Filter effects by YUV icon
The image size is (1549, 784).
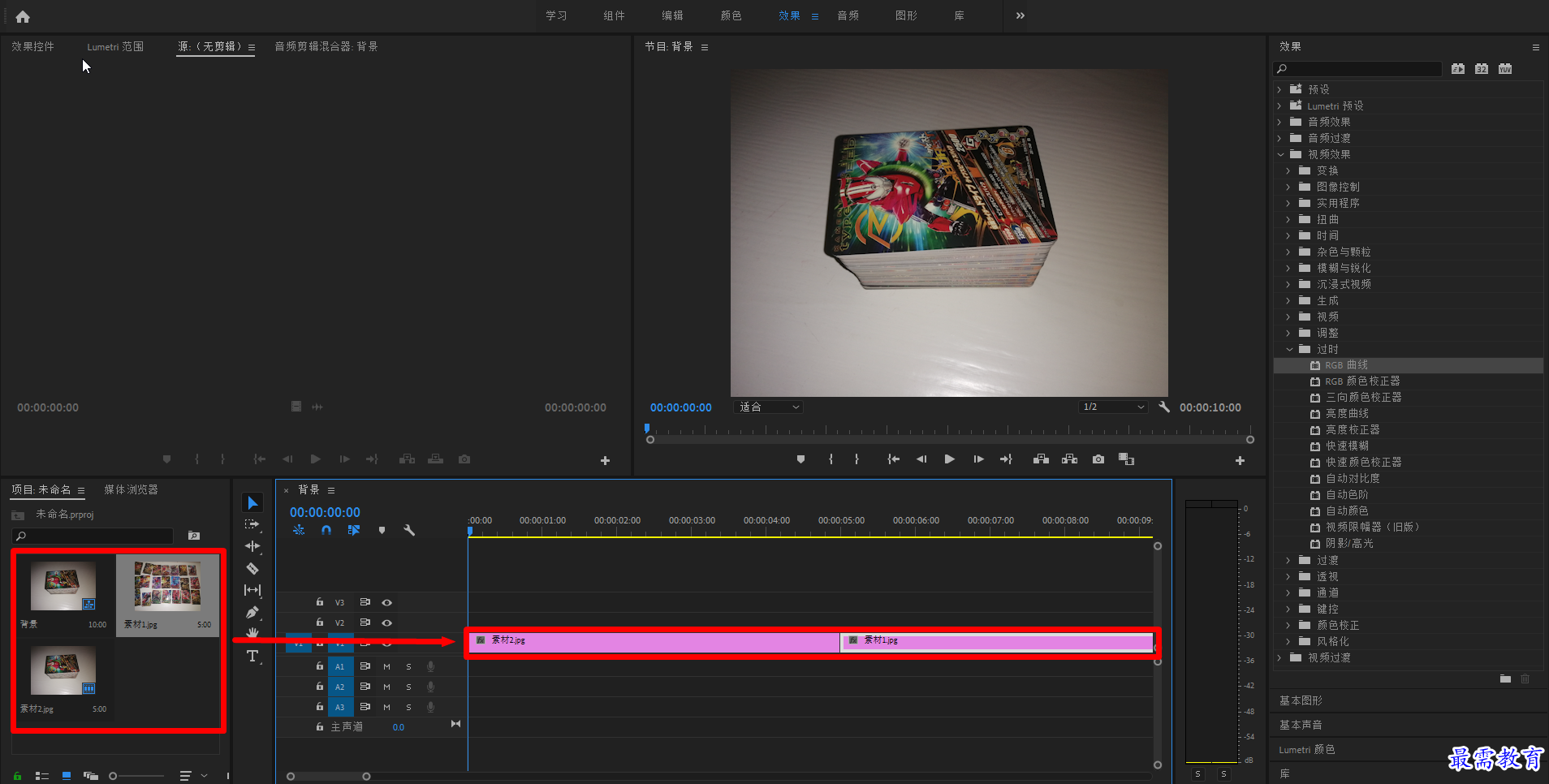point(1505,69)
